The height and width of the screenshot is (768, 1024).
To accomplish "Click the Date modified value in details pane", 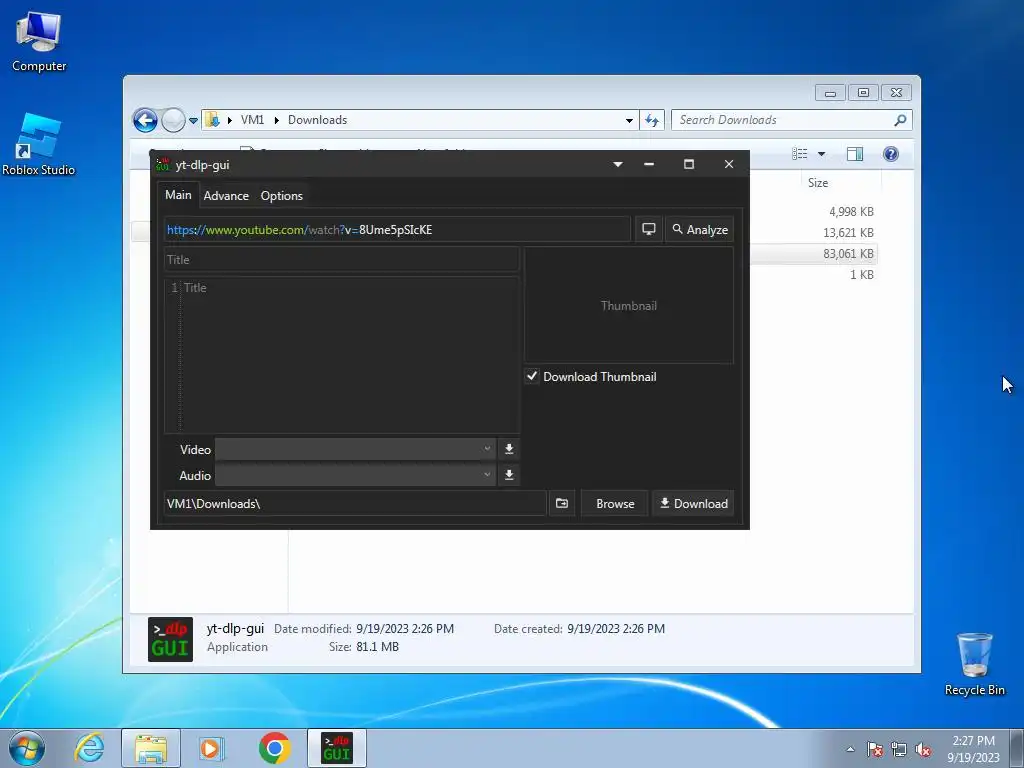I will [404, 629].
